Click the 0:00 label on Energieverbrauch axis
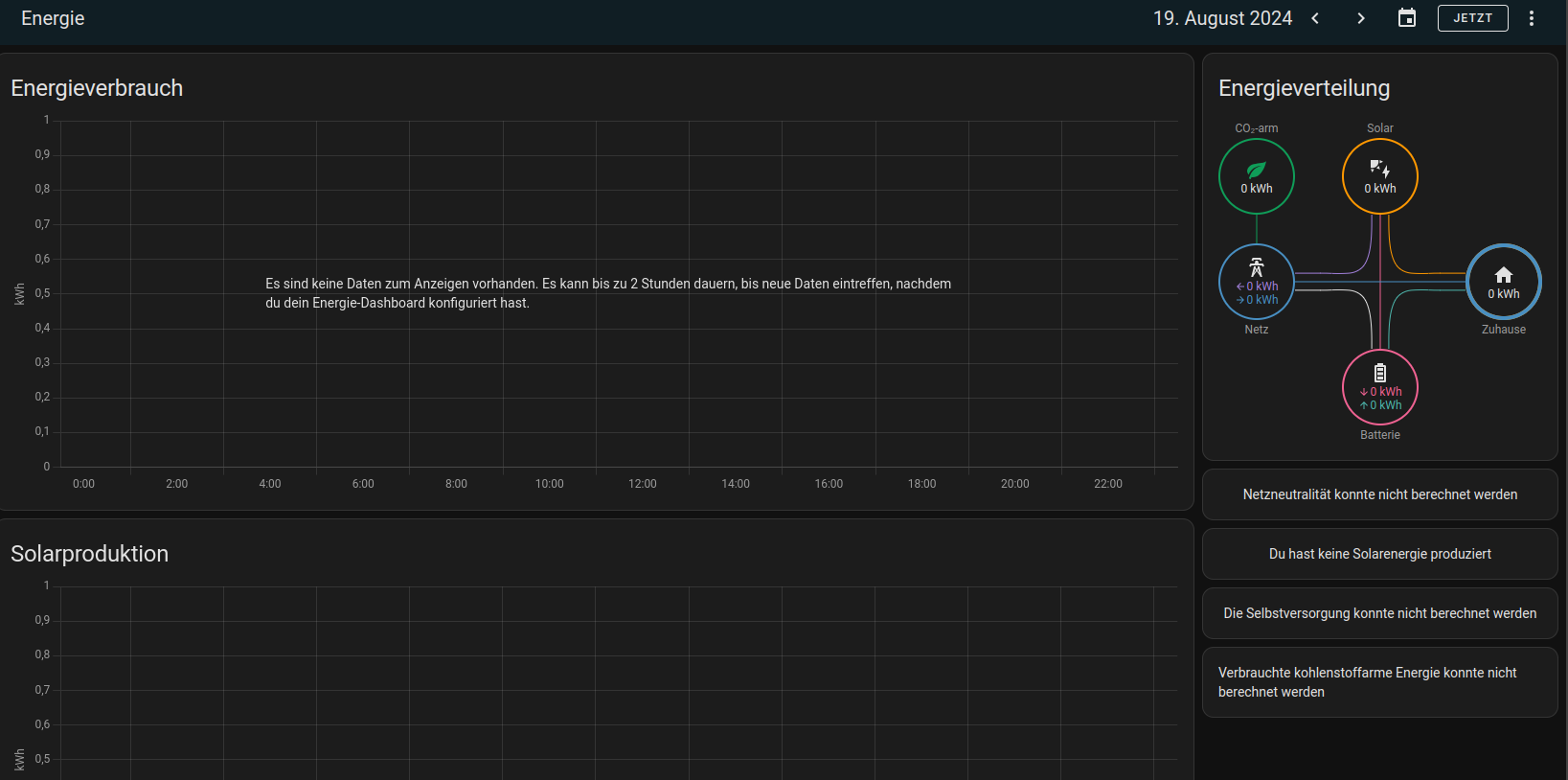 [x=84, y=484]
